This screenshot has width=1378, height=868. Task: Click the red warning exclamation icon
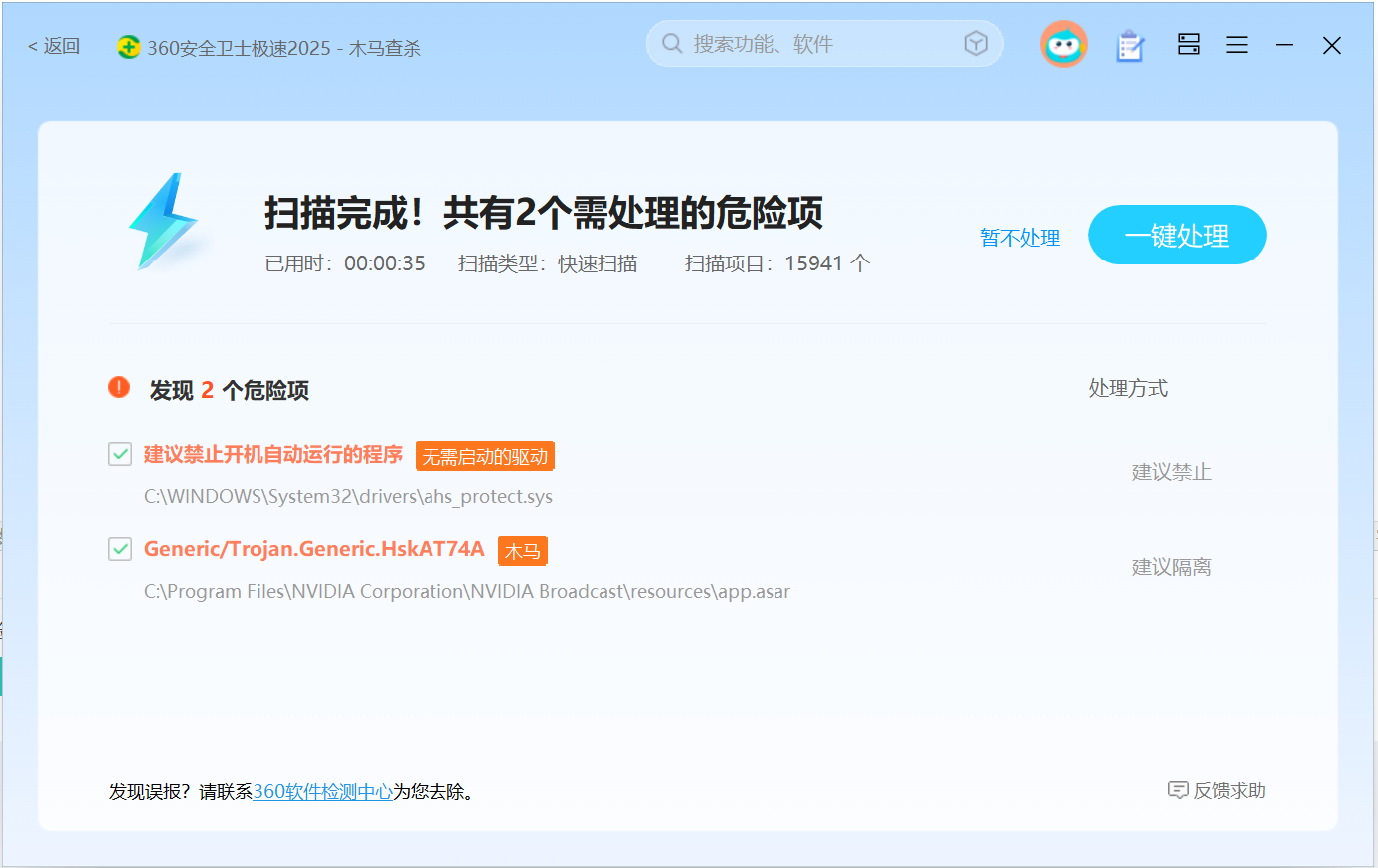pos(119,387)
